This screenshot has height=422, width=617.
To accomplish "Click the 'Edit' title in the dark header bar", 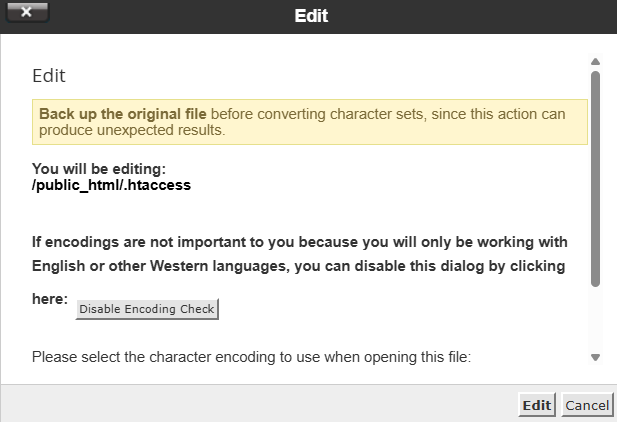I will coord(311,16).
